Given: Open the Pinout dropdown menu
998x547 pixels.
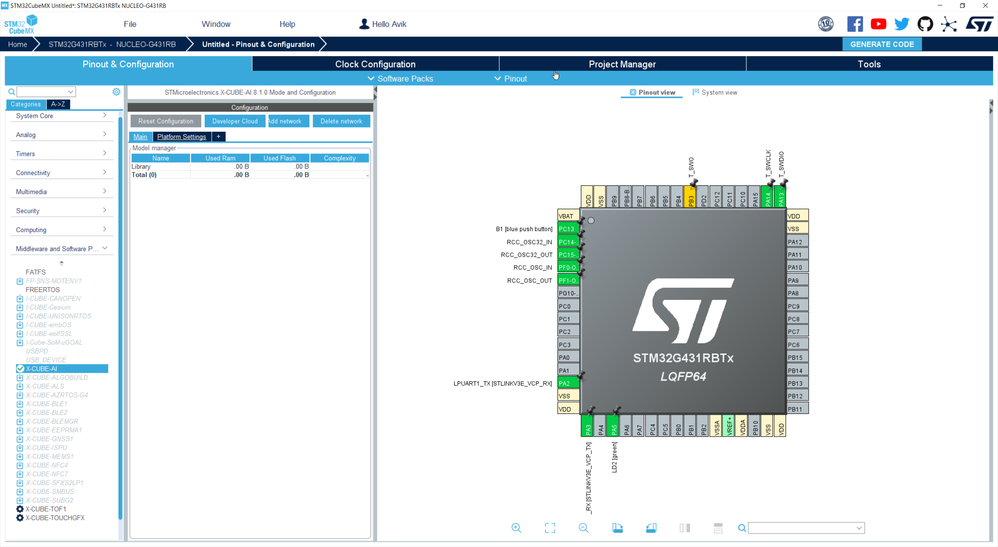Looking at the screenshot, I should click(x=510, y=78).
